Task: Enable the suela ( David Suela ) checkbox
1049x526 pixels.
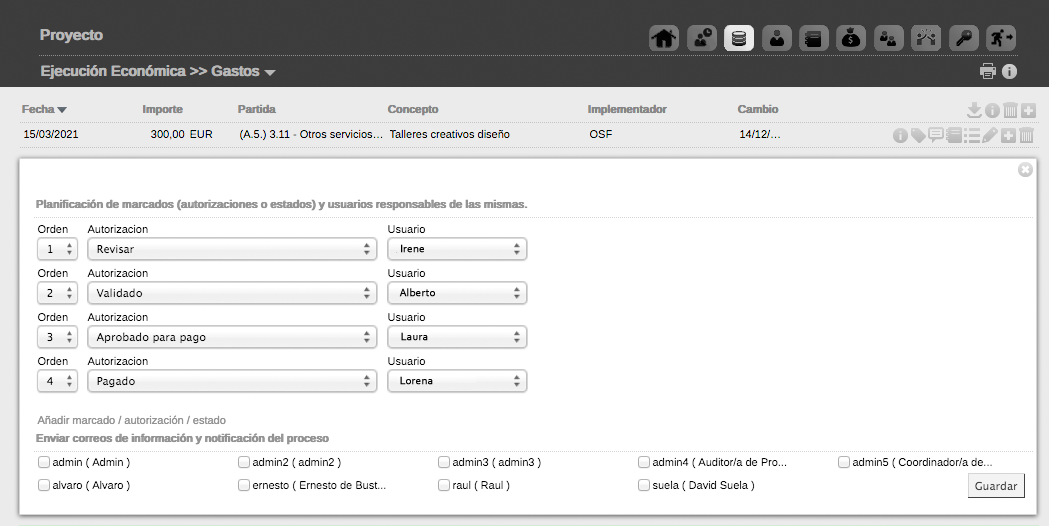Action: coord(644,485)
